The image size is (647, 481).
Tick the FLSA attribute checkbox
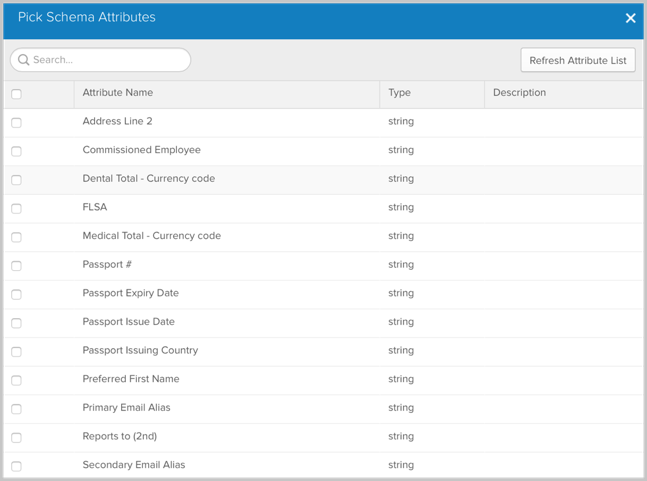(16, 208)
